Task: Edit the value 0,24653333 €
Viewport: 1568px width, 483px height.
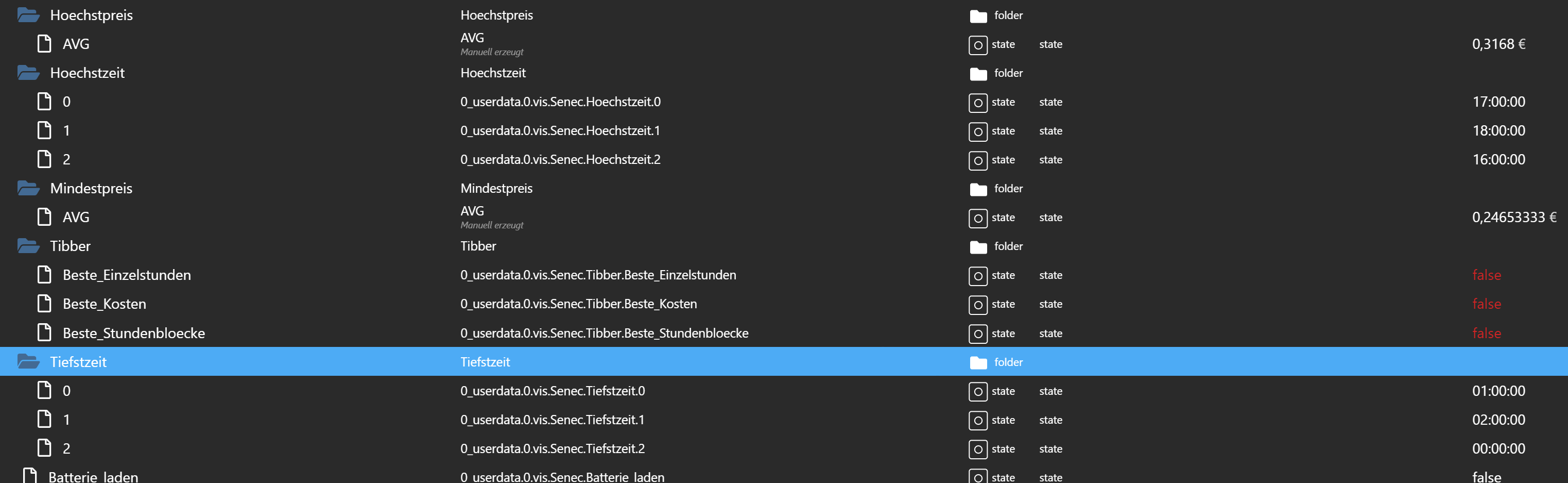Action: [x=1514, y=217]
